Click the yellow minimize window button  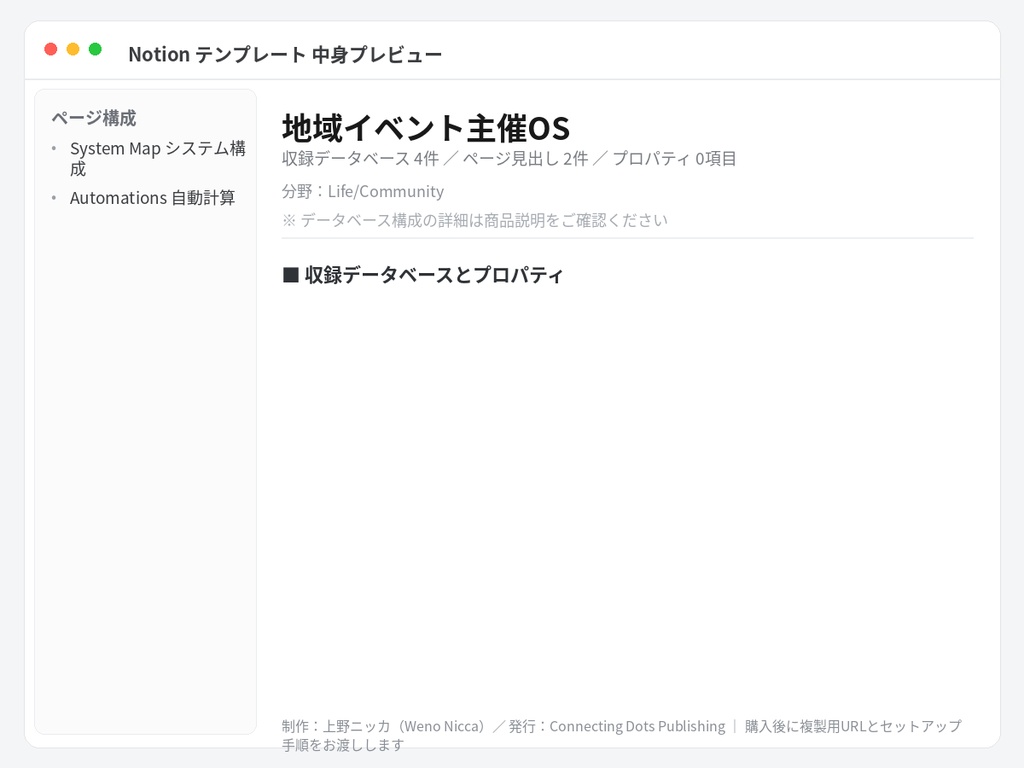click(73, 49)
